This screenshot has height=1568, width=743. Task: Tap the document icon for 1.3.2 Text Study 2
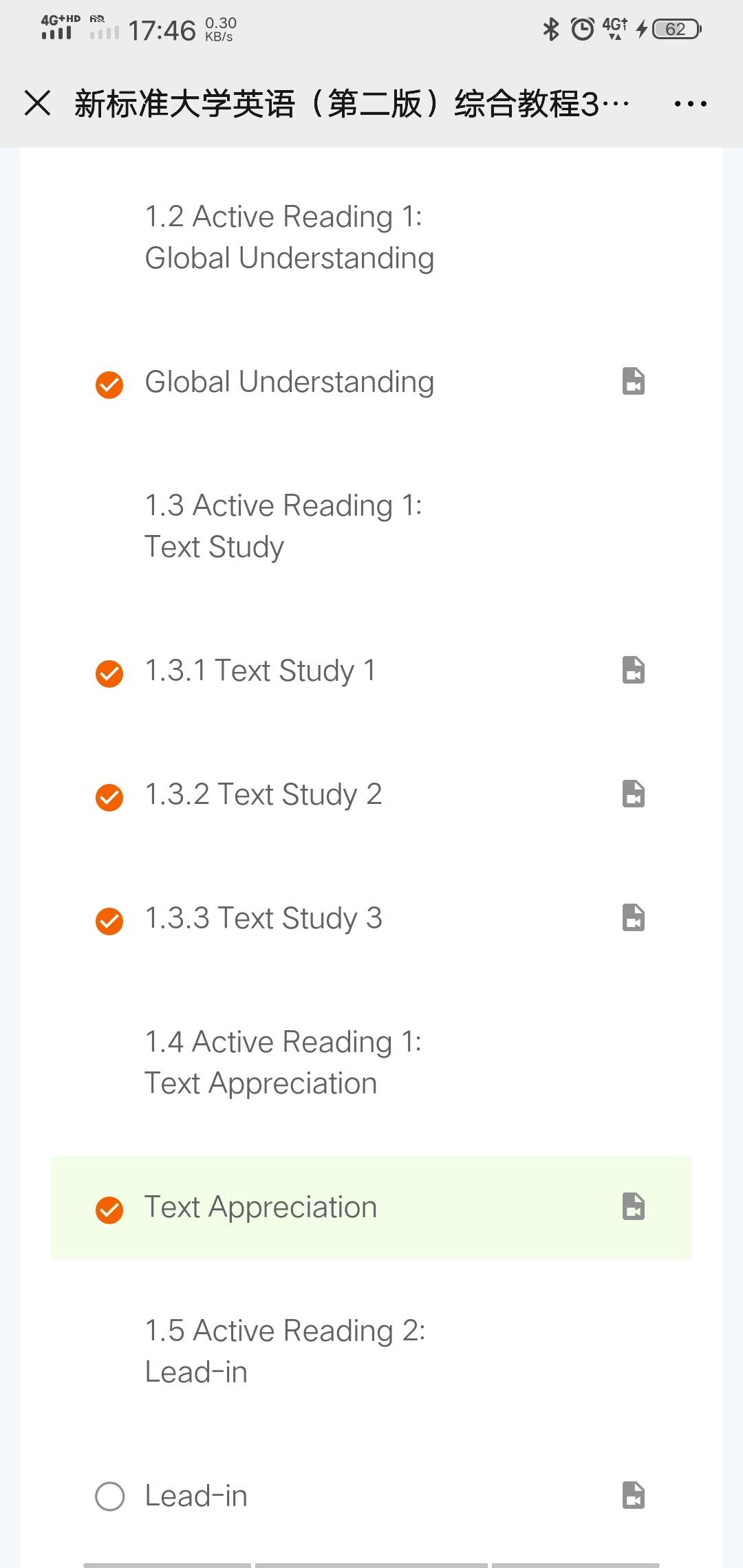click(x=633, y=794)
